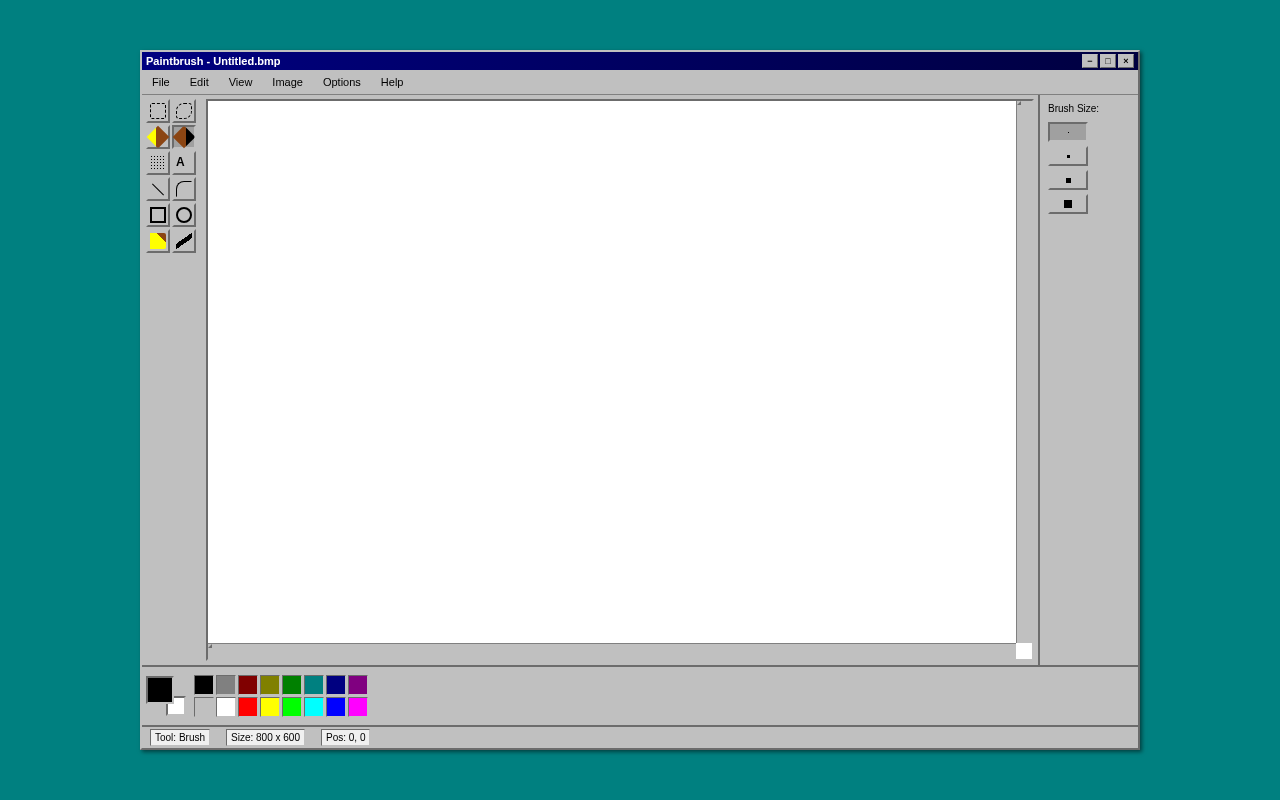Open the Options menu
1280x800 pixels.
pyautogui.click(x=341, y=82)
